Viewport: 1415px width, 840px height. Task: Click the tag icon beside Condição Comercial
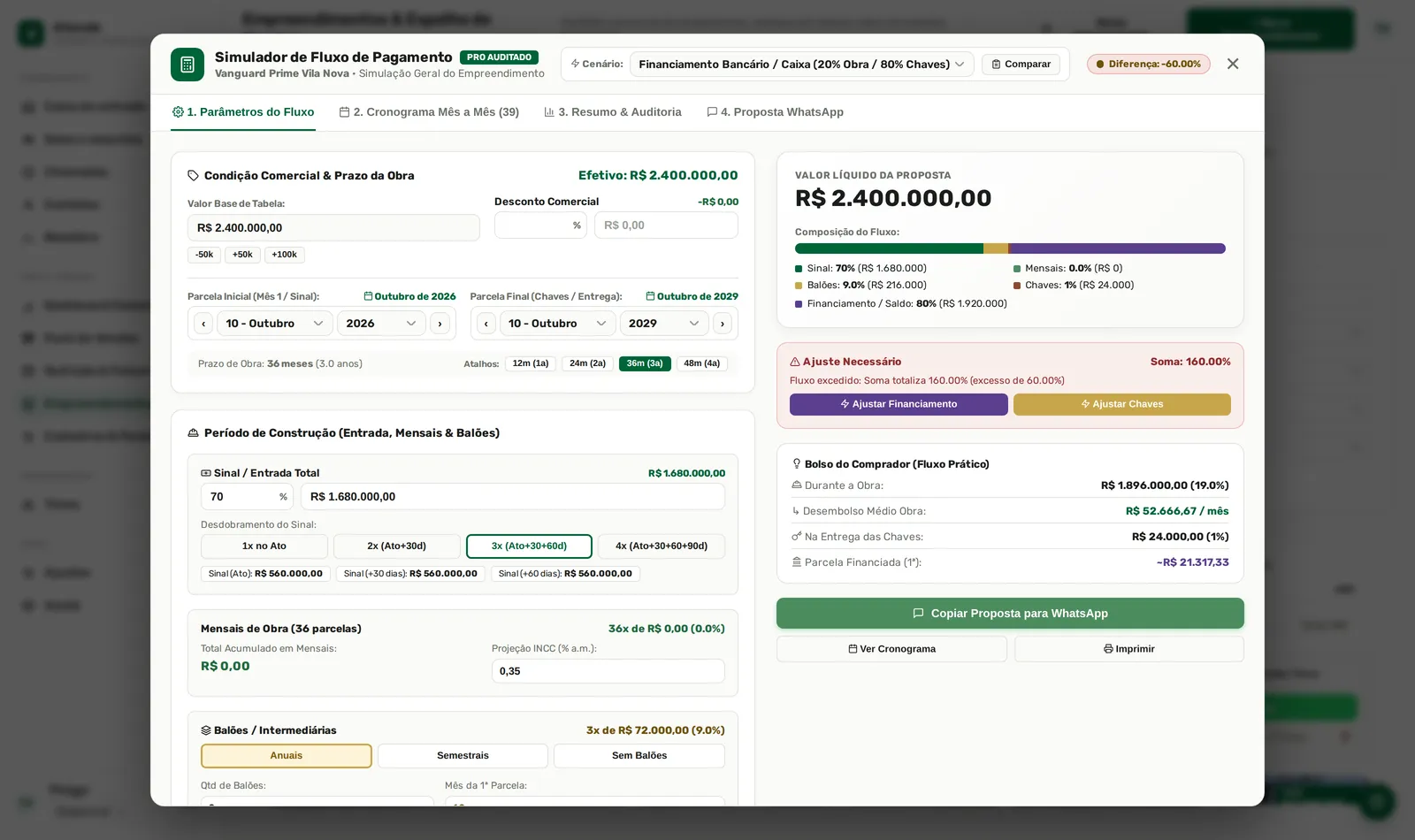[x=194, y=176]
